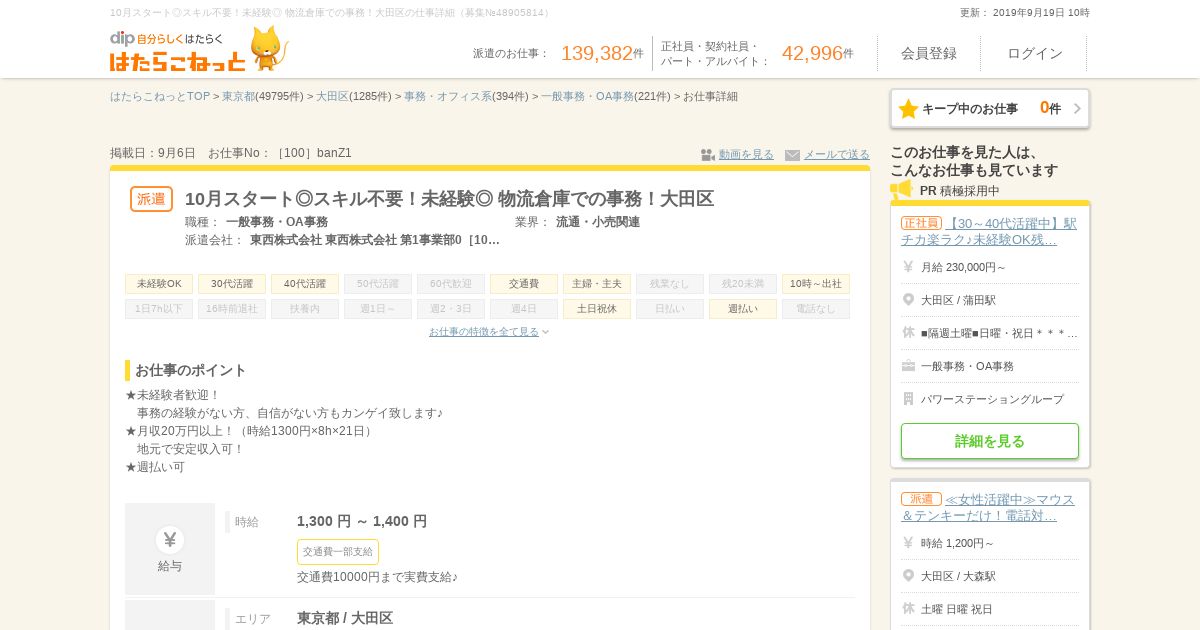Click the 交通費 feature tag

coord(524,284)
